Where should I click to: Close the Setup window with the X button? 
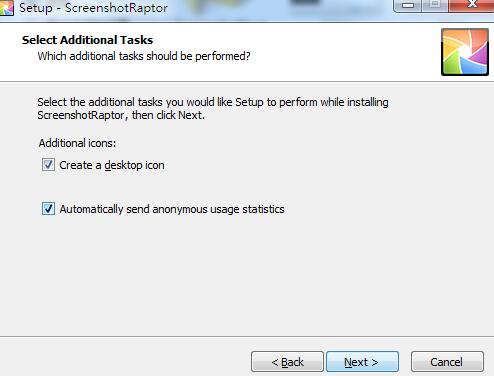471,5
